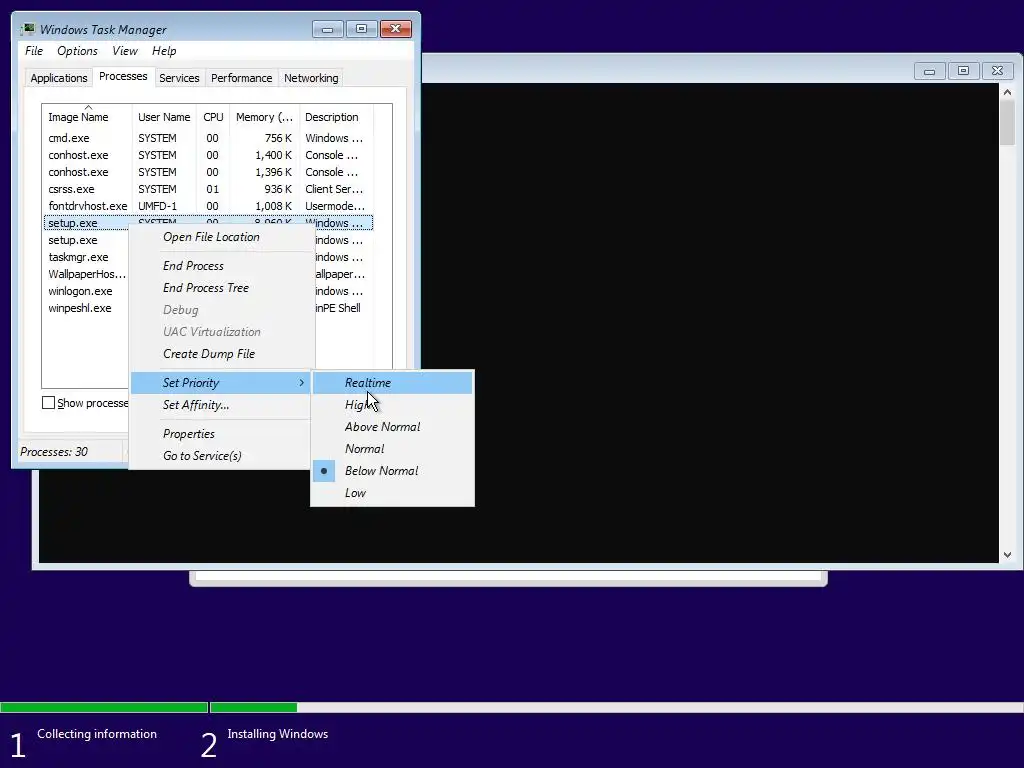1024x768 pixels.
Task: Choose Create Dump File from context menu
Action: pos(221,354)
